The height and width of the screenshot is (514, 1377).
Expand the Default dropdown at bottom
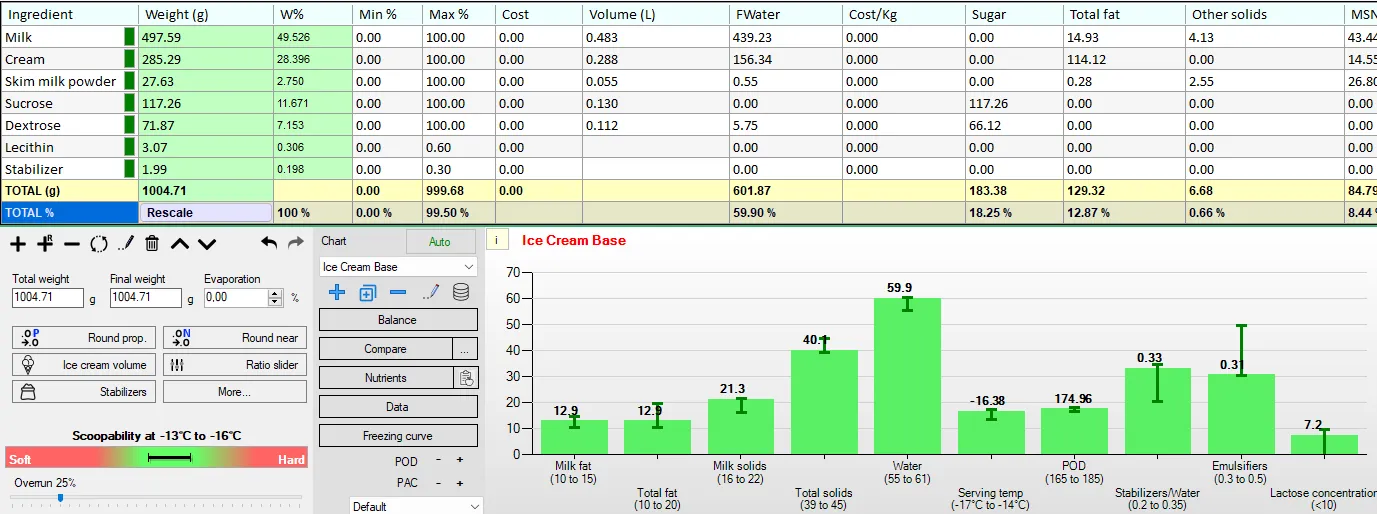(x=416, y=506)
